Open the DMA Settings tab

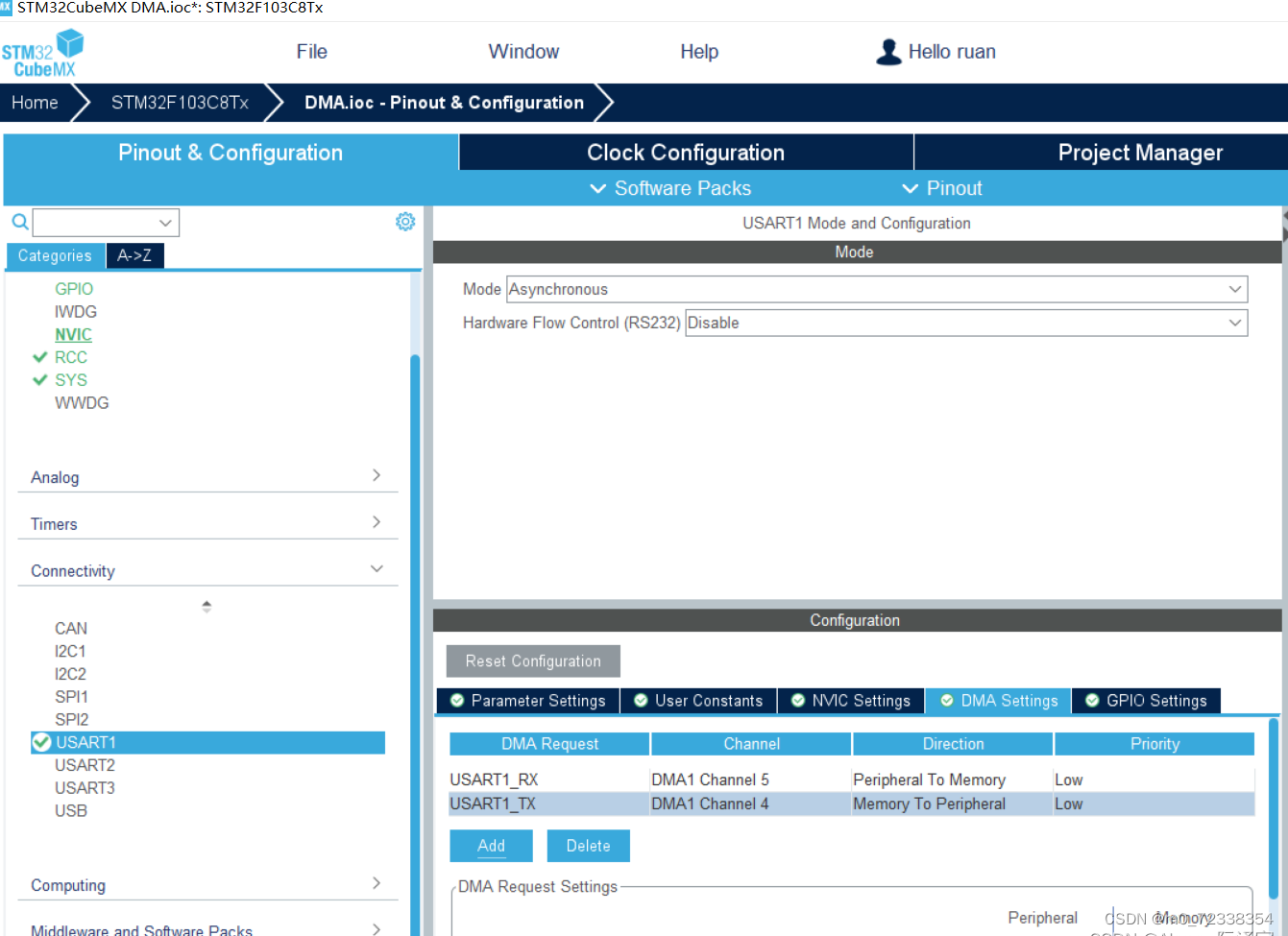(999, 701)
